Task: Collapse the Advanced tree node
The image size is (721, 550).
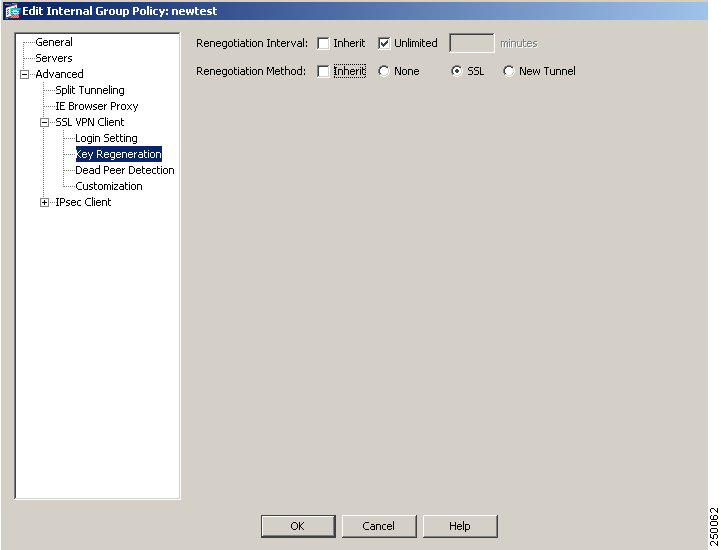Action: click(24, 74)
